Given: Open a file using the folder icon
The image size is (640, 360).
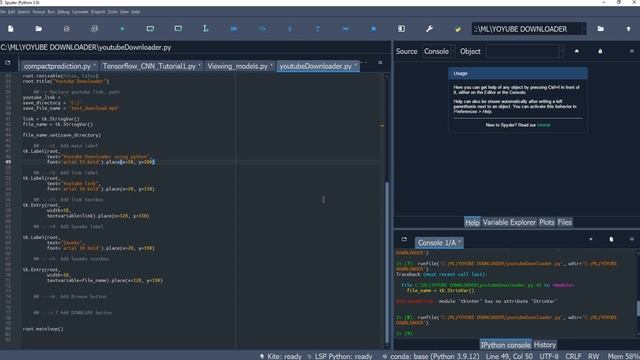Looking at the screenshot, I should point(38,29).
